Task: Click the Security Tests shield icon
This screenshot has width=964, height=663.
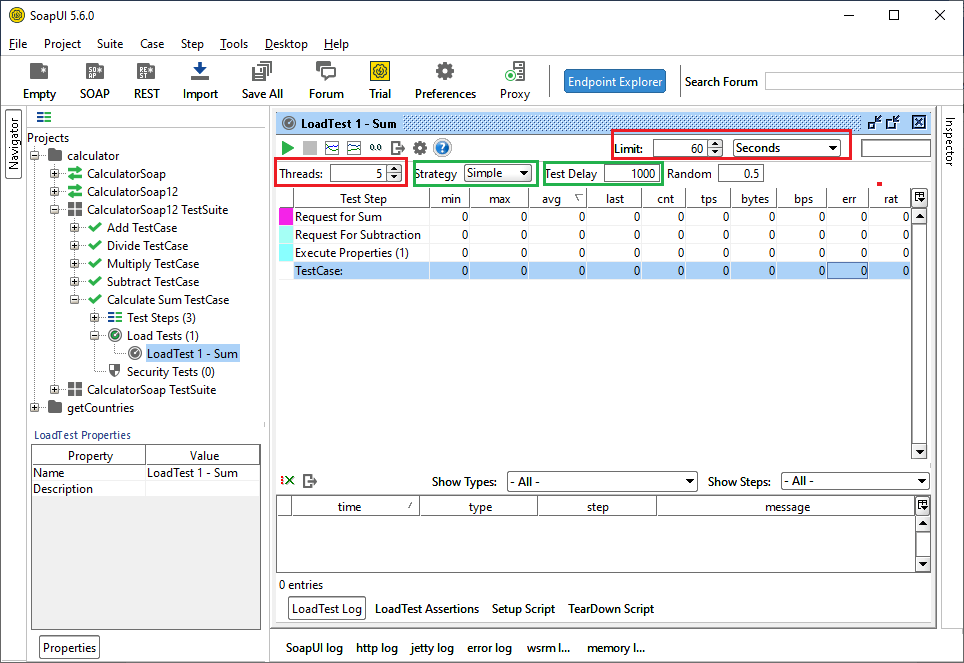Action: [114, 370]
